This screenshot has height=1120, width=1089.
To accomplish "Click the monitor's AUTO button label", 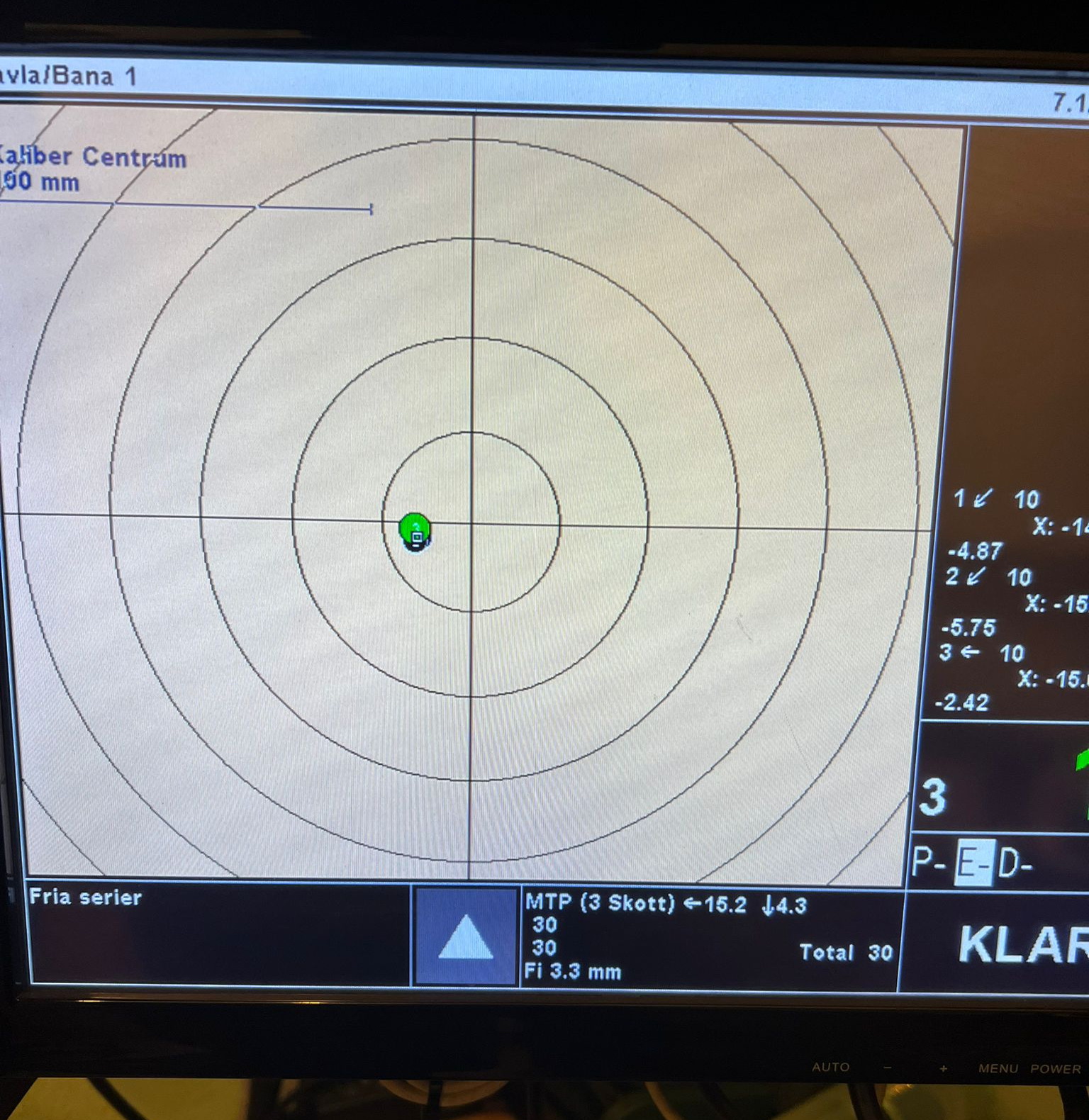I will click(830, 1067).
